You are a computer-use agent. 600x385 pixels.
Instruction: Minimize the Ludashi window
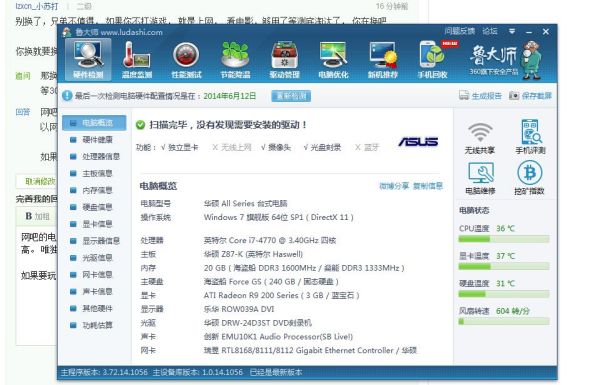pyautogui.click(x=529, y=32)
